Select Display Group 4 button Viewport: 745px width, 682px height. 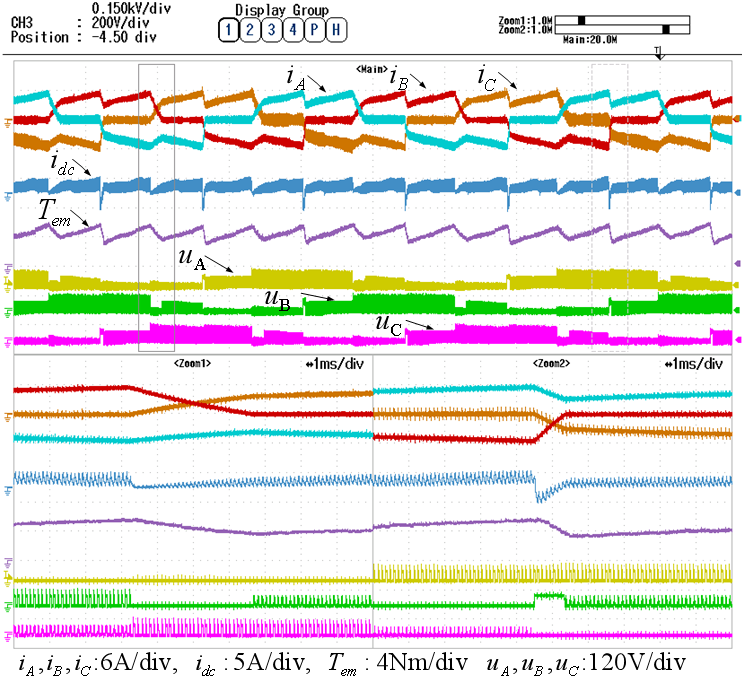(293, 30)
